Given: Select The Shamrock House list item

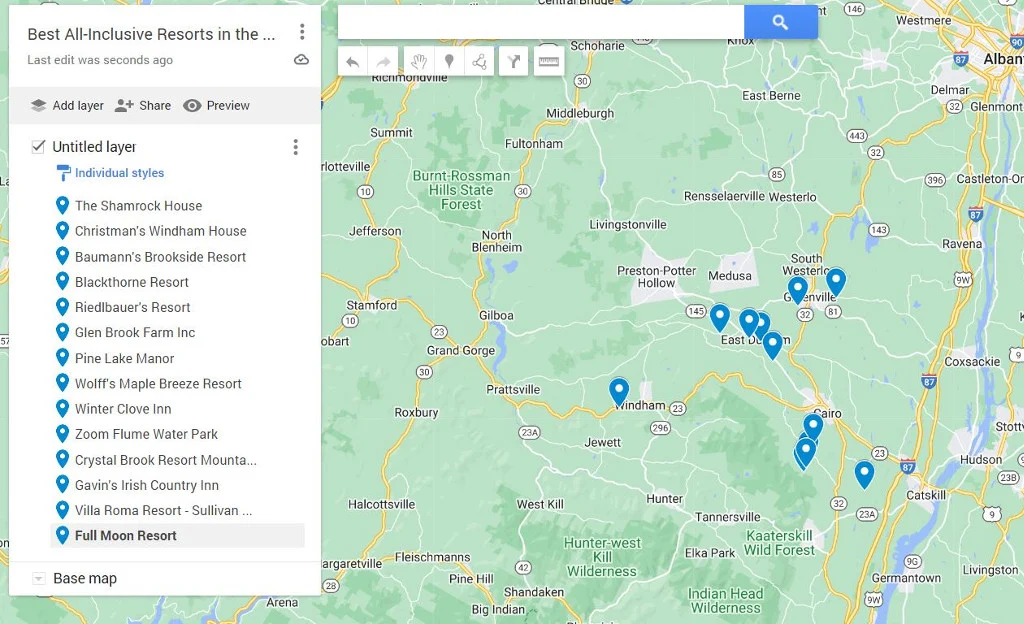Looking at the screenshot, I should click(x=138, y=206).
